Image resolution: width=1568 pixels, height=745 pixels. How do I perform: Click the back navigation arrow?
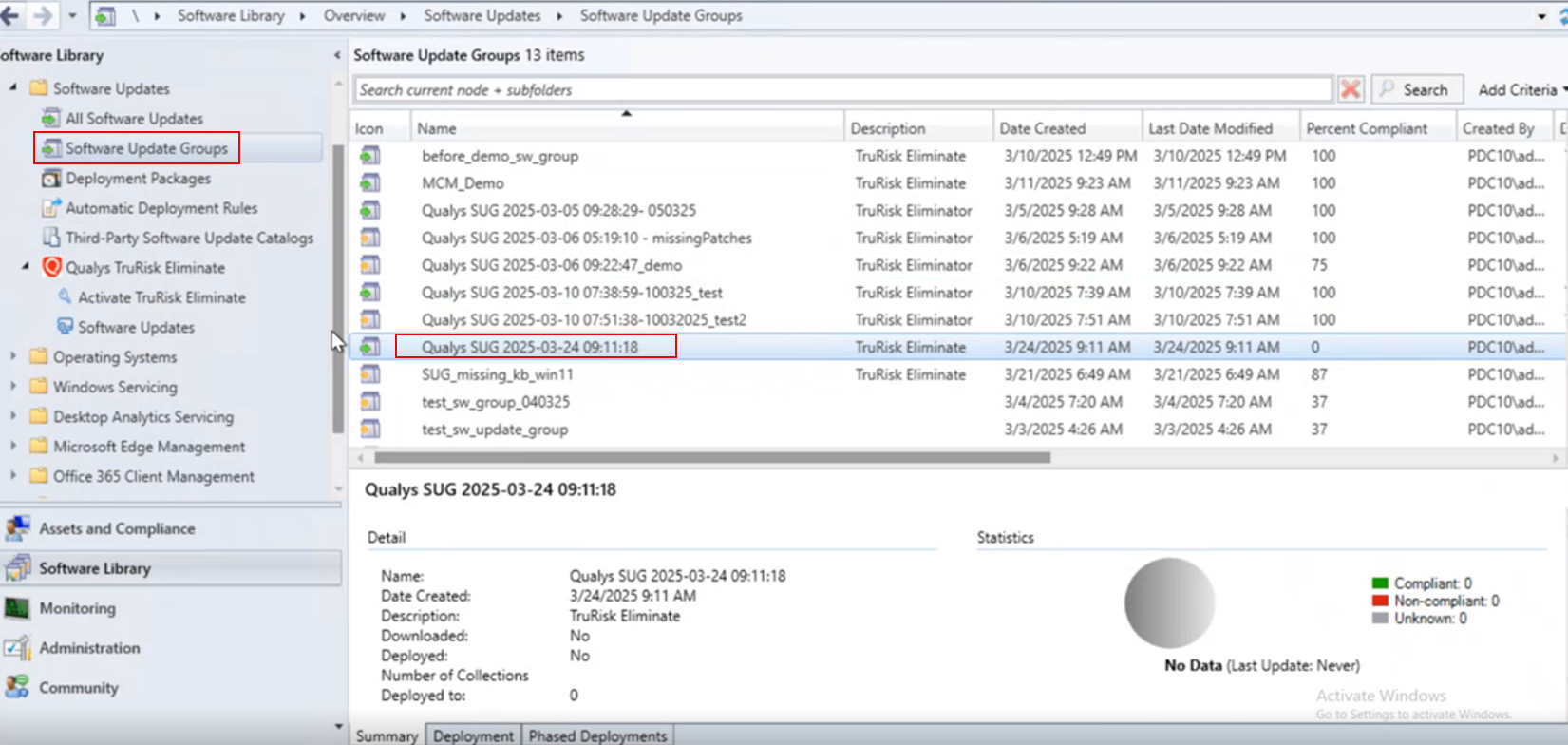click(10, 15)
